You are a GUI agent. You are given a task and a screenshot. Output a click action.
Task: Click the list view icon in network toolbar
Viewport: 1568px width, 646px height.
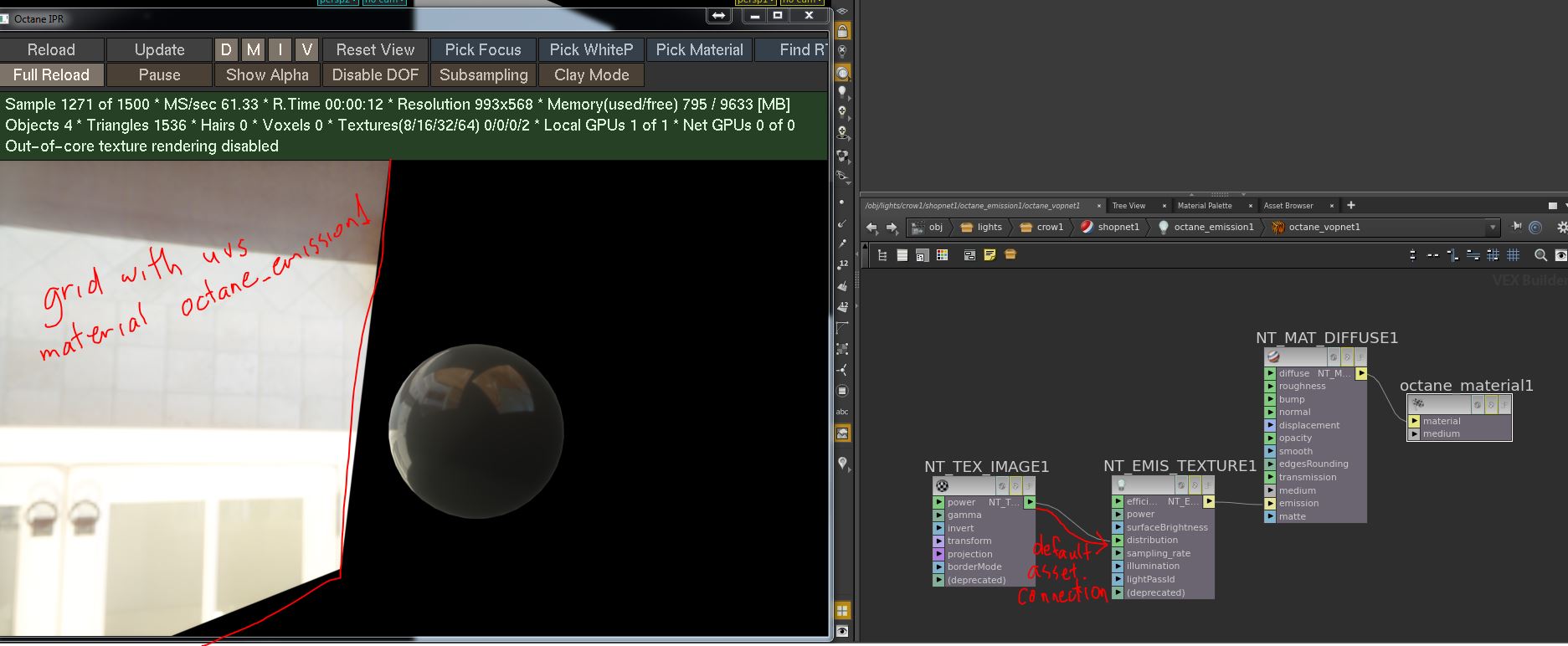click(902, 255)
